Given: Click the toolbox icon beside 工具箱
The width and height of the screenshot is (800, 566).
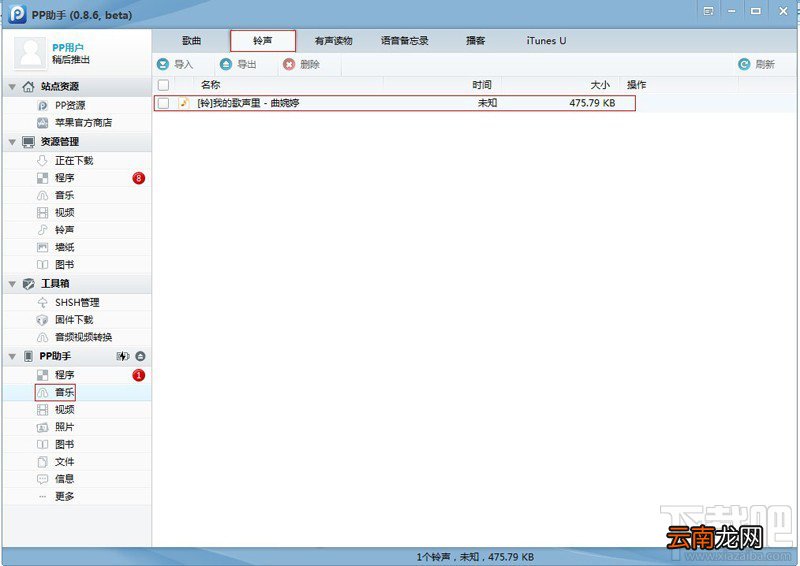Looking at the screenshot, I should [x=29, y=284].
